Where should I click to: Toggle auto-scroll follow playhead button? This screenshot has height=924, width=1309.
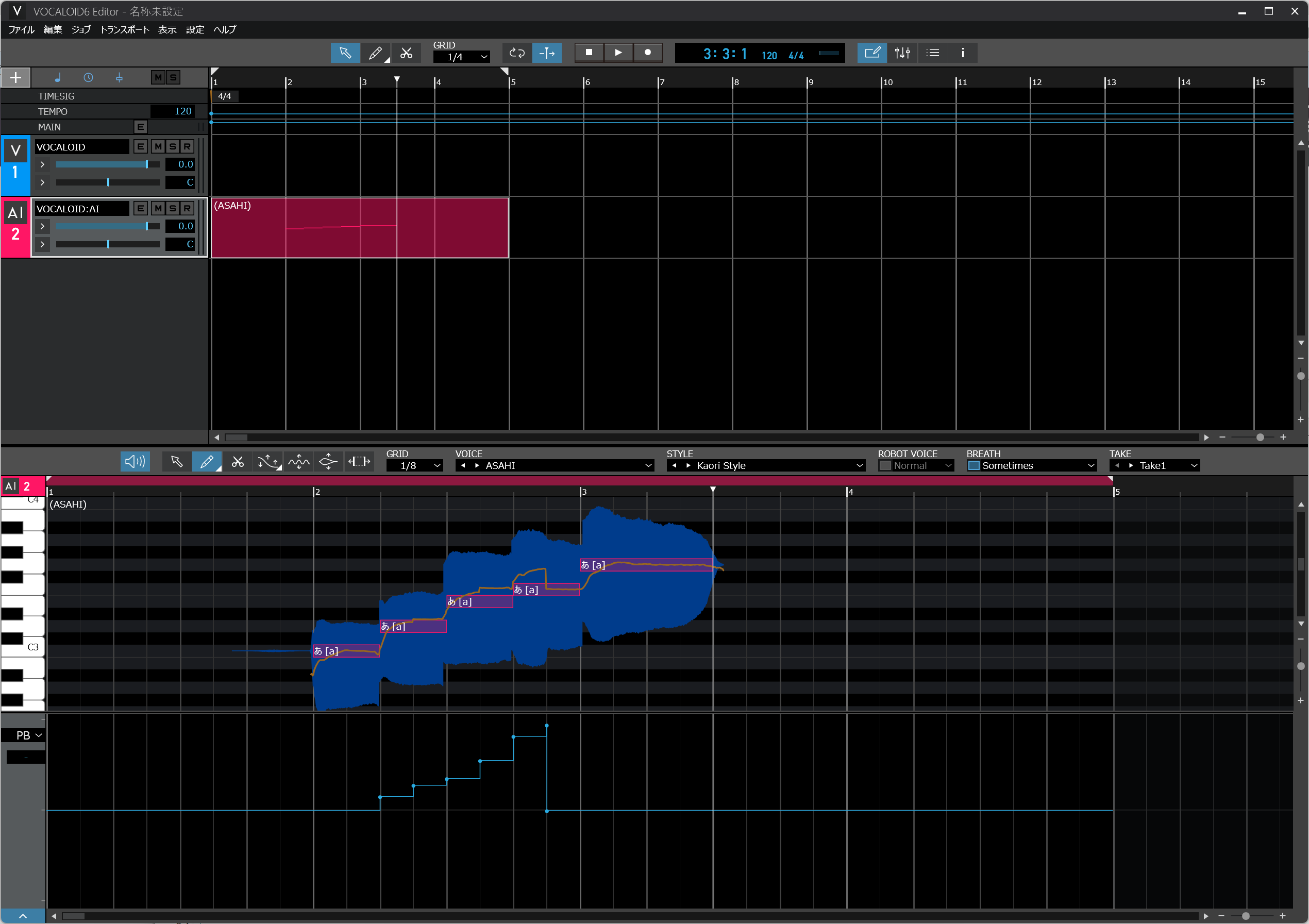point(547,53)
